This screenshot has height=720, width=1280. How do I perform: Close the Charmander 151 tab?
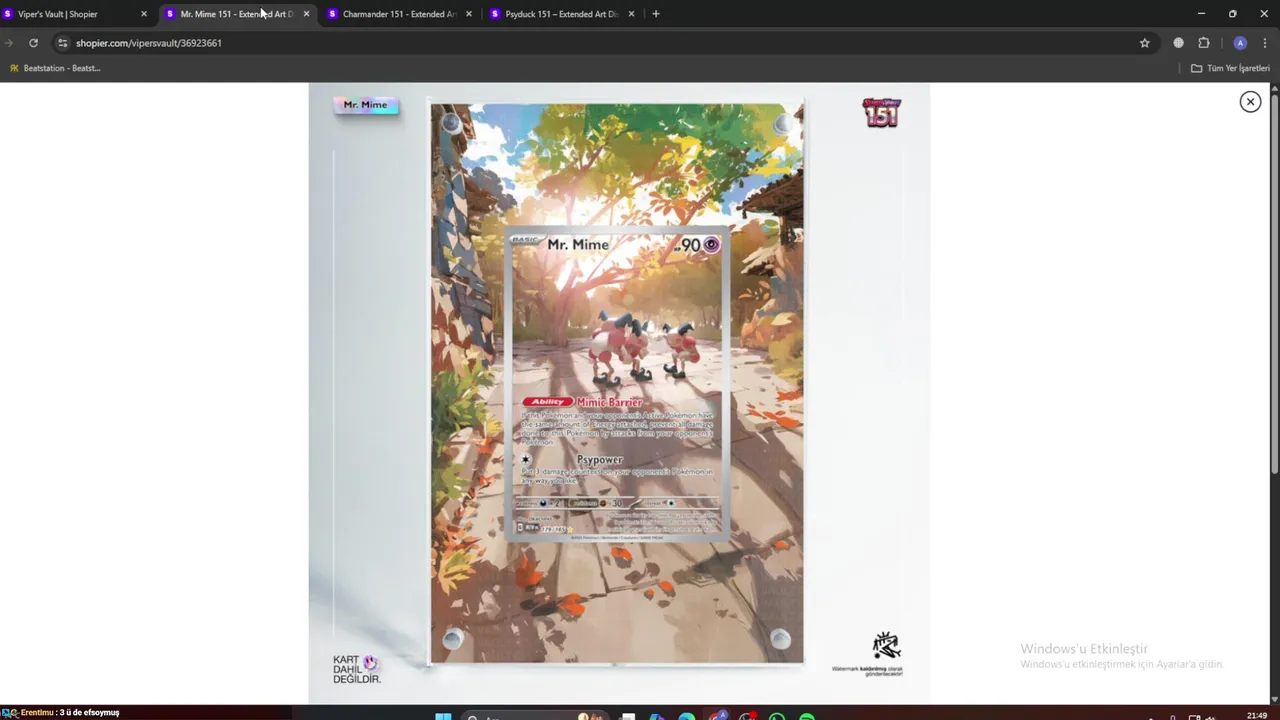point(468,14)
